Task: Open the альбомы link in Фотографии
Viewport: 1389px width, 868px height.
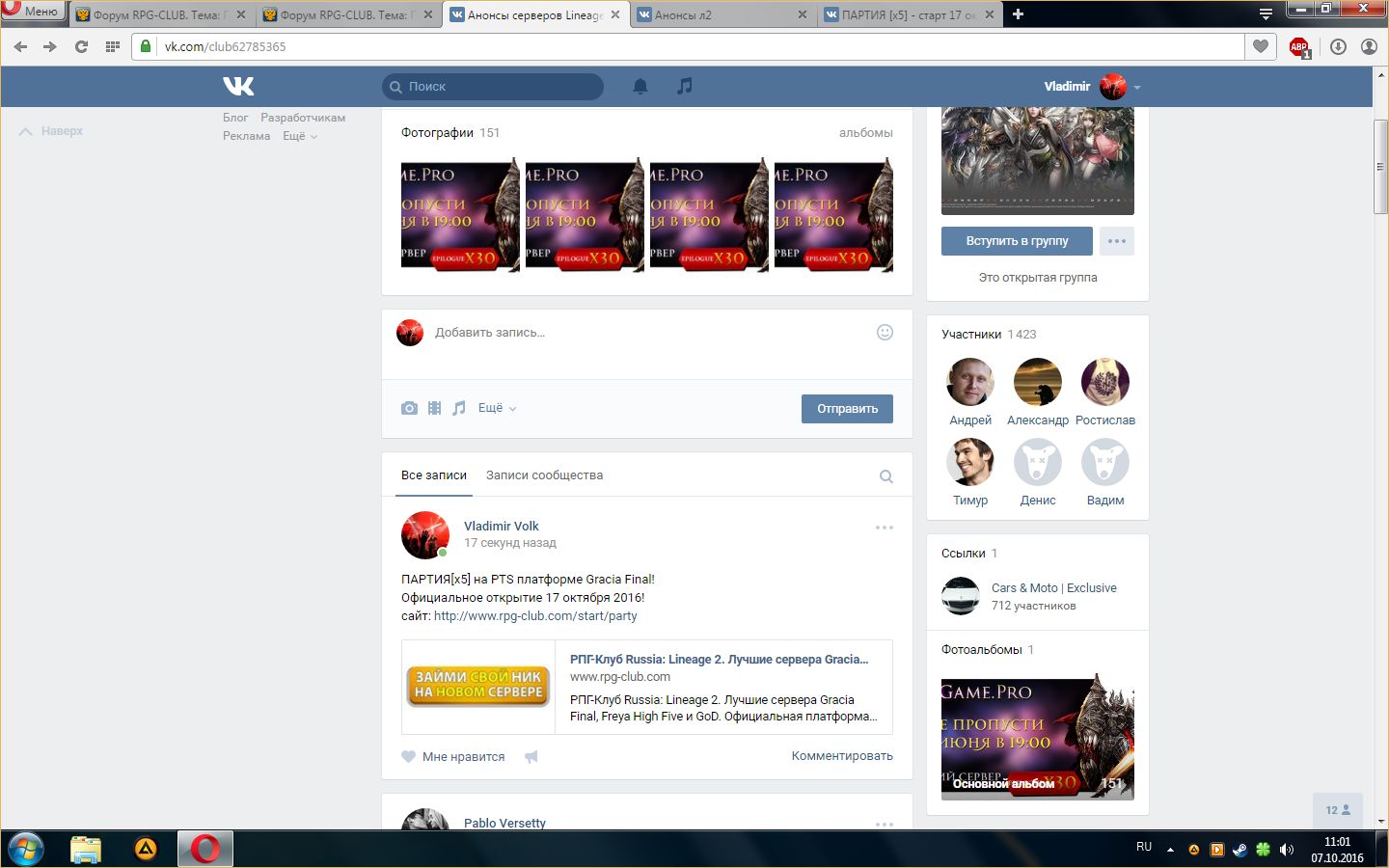Action: [866, 133]
